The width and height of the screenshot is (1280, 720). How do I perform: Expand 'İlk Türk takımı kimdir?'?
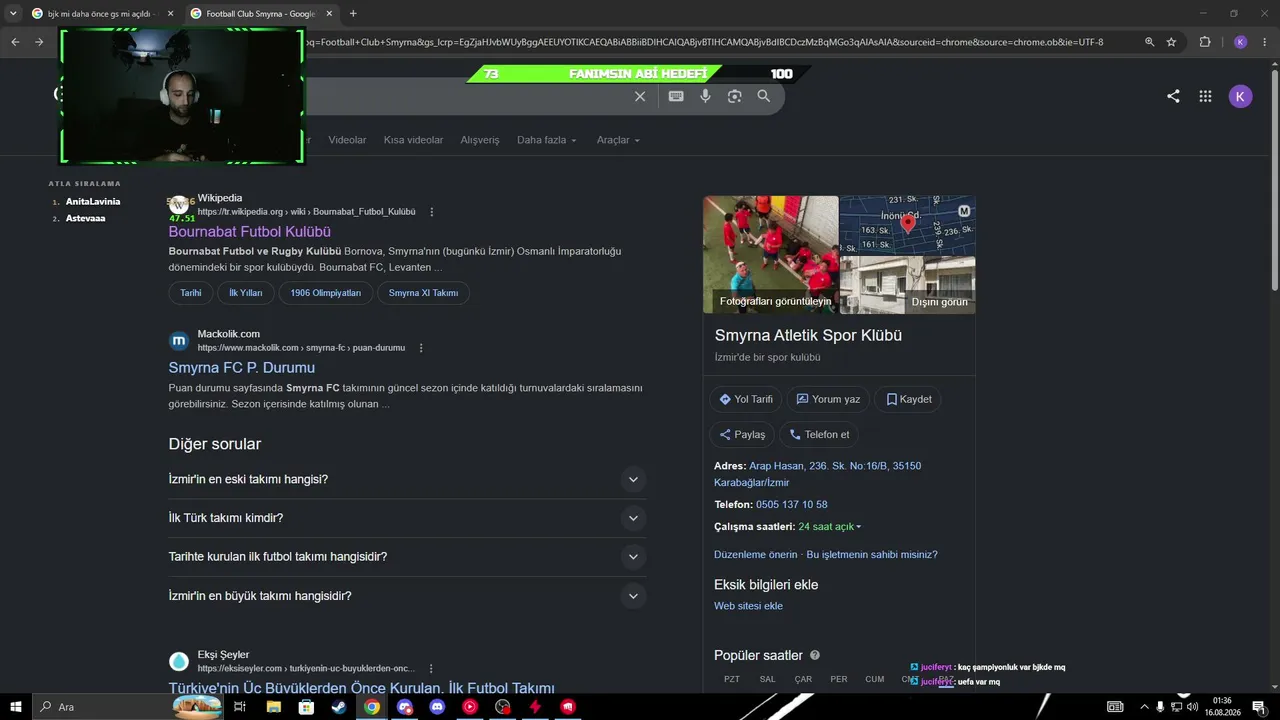[407, 518]
